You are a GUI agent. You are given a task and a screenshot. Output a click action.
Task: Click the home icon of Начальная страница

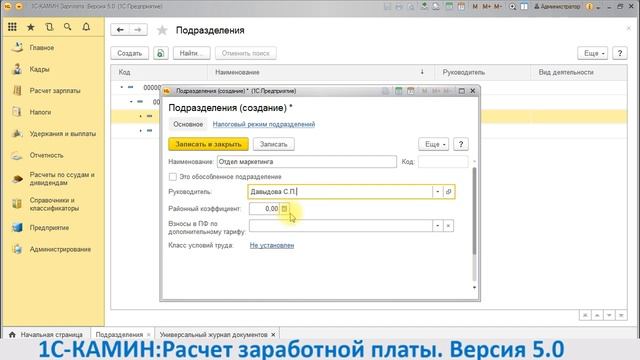tap(12, 335)
